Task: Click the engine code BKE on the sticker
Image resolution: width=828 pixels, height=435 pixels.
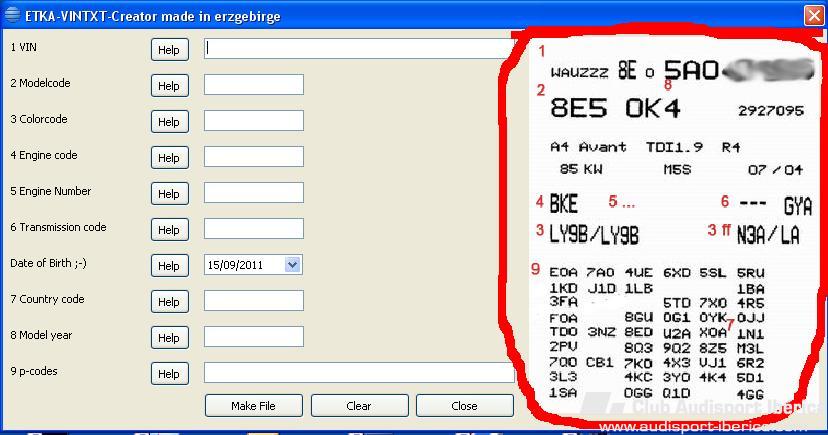Action: tap(563, 204)
